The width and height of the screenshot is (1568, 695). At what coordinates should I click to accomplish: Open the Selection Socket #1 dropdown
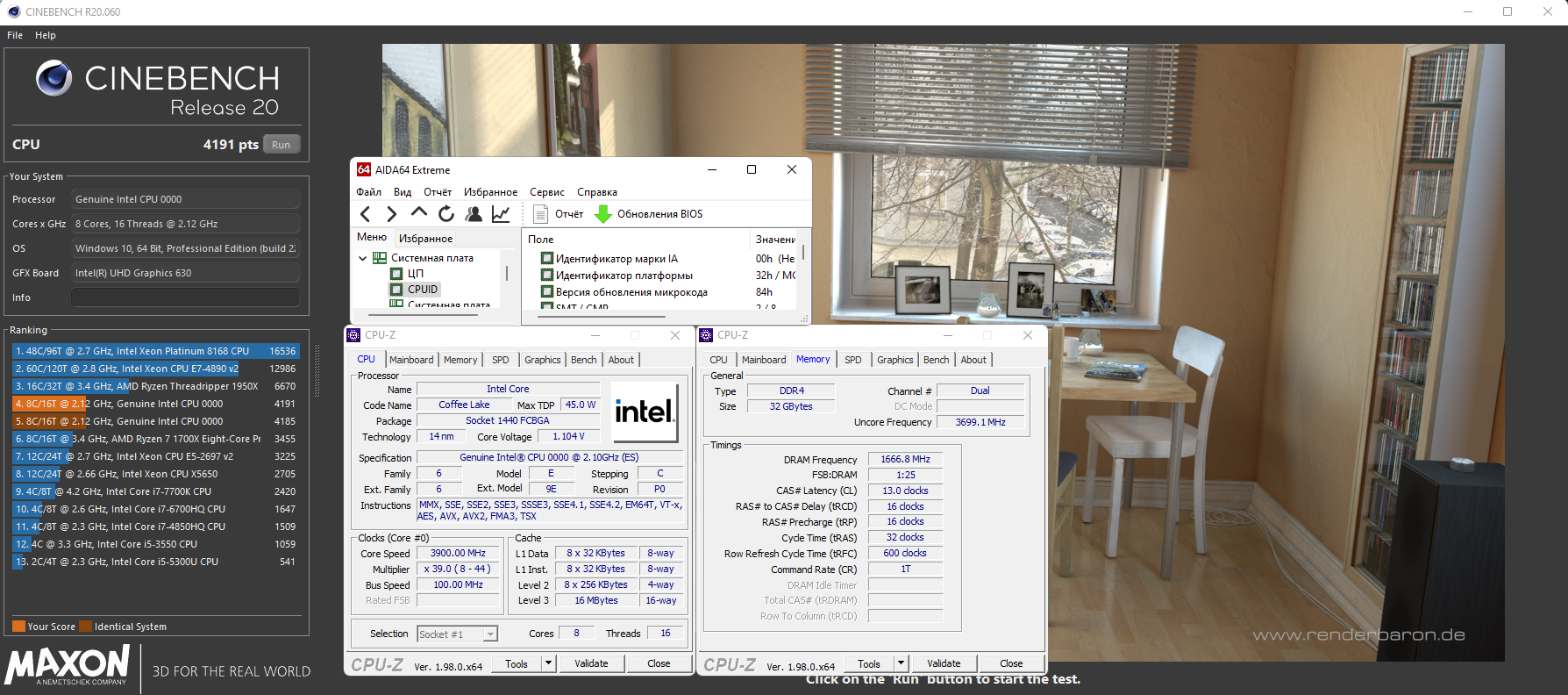click(457, 634)
